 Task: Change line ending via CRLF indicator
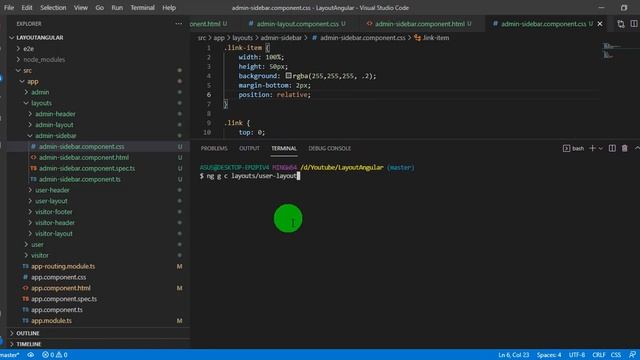599,355
